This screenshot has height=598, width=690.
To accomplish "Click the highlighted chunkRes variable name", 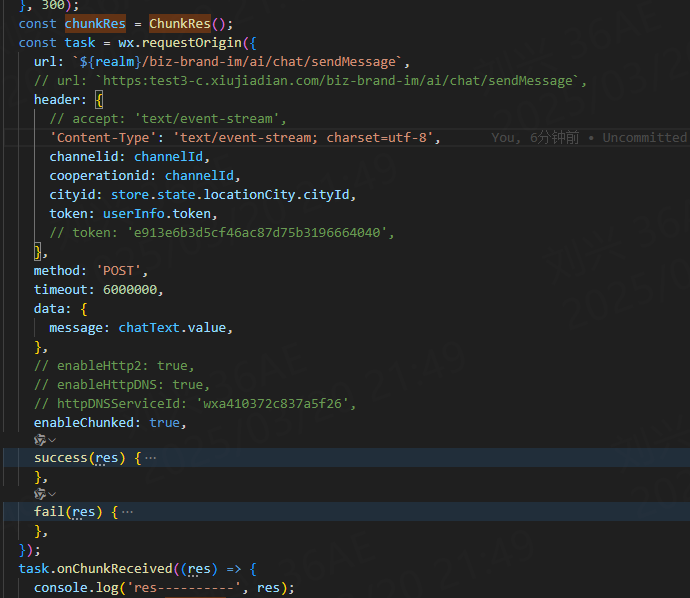I will pyautogui.click(x=95, y=23).
